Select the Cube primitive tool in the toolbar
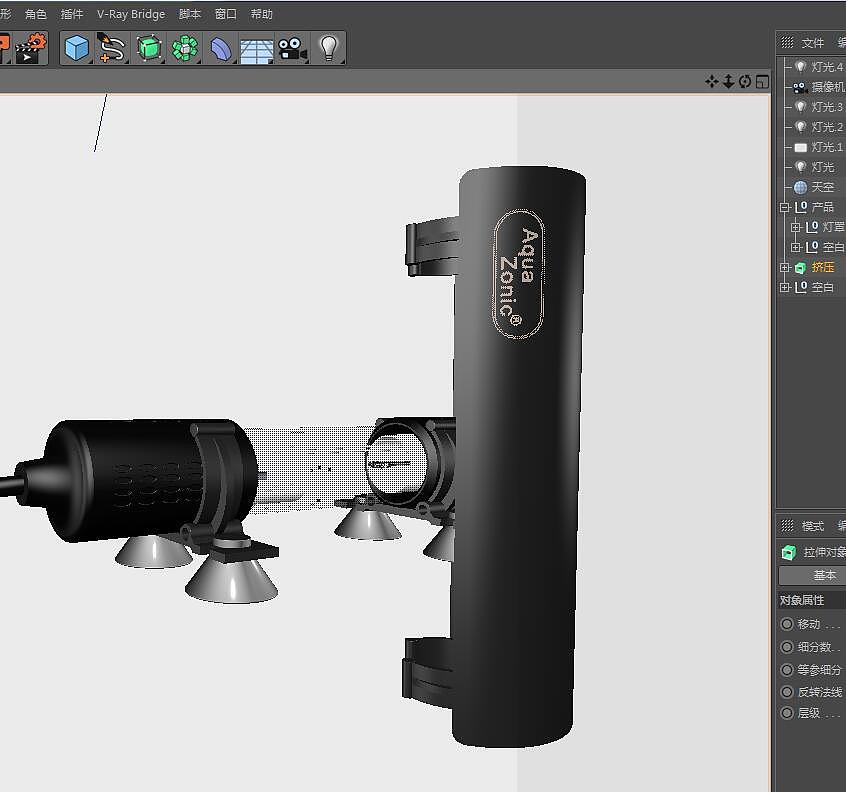 76,47
